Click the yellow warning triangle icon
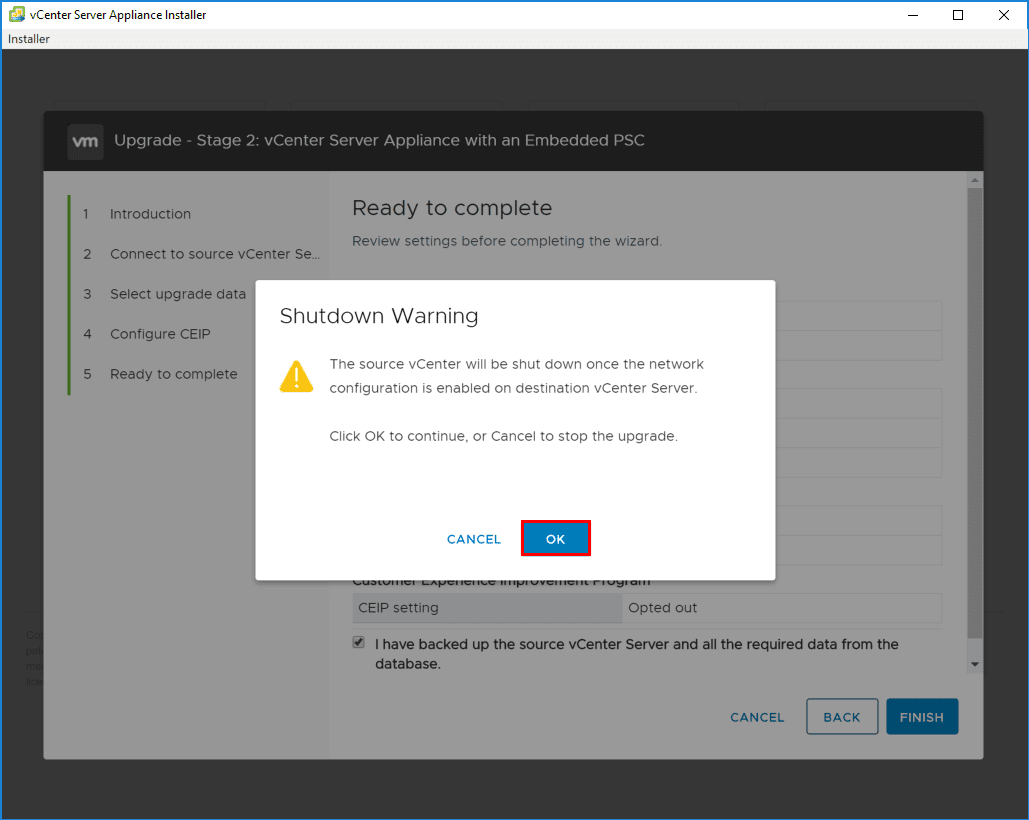This screenshot has height=820, width=1029. click(x=297, y=377)
